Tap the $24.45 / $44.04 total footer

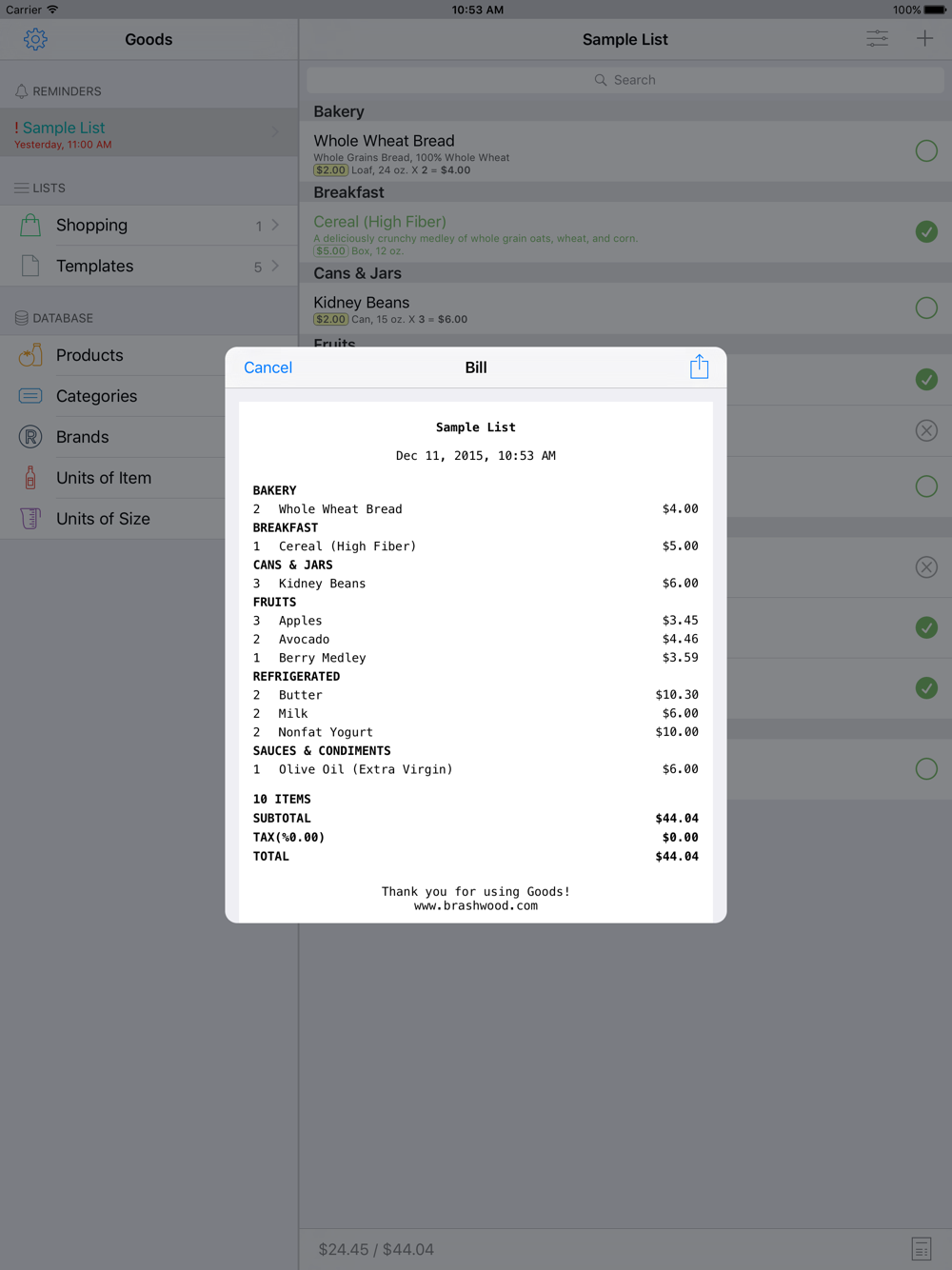376,1249
